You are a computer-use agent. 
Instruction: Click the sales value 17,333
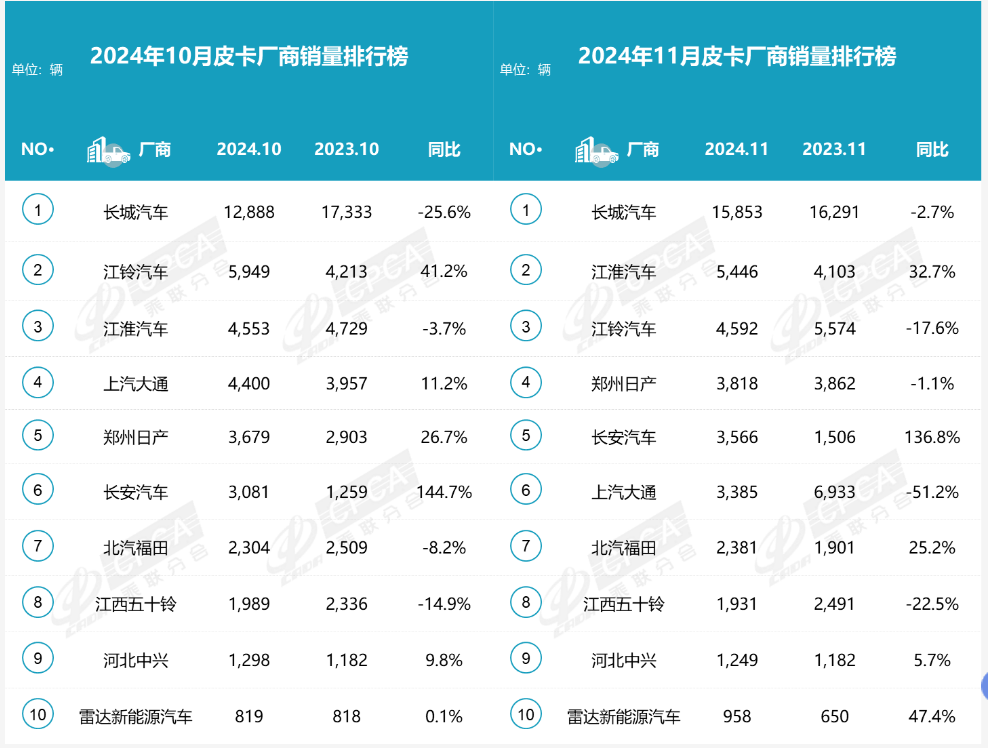[347, 212]
